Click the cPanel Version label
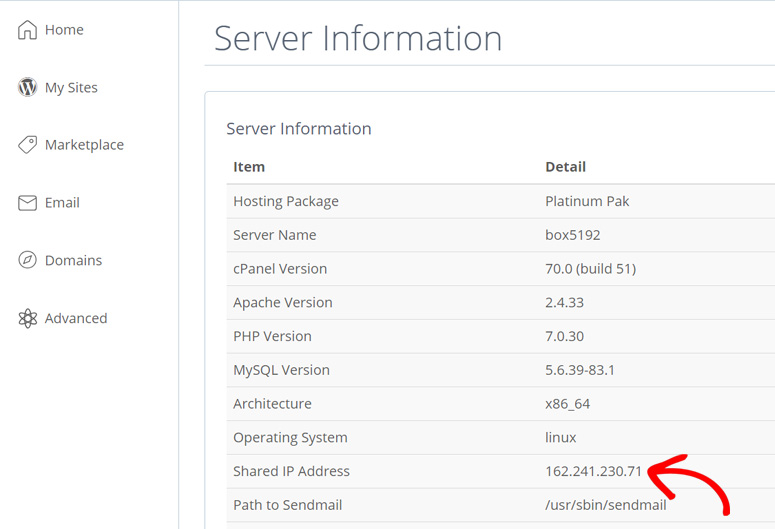 pyautogui.click(x=280, y=268)
